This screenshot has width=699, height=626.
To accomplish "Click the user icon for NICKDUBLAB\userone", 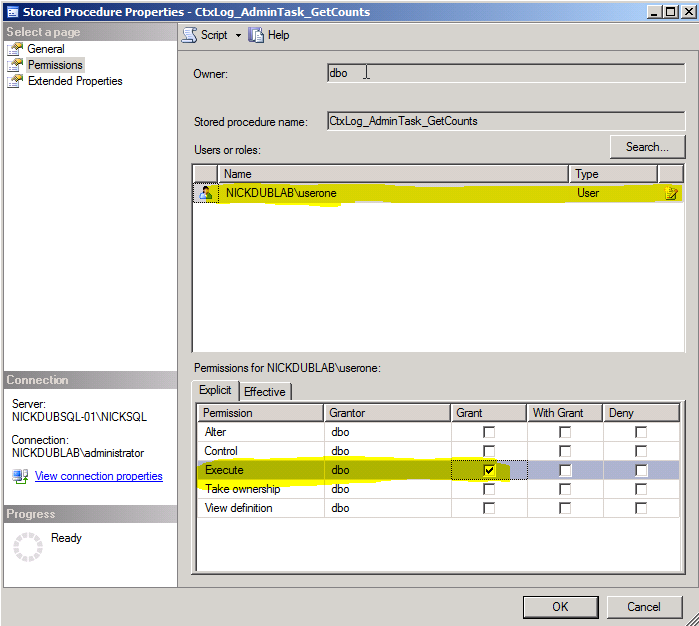I will pos(206,193).
